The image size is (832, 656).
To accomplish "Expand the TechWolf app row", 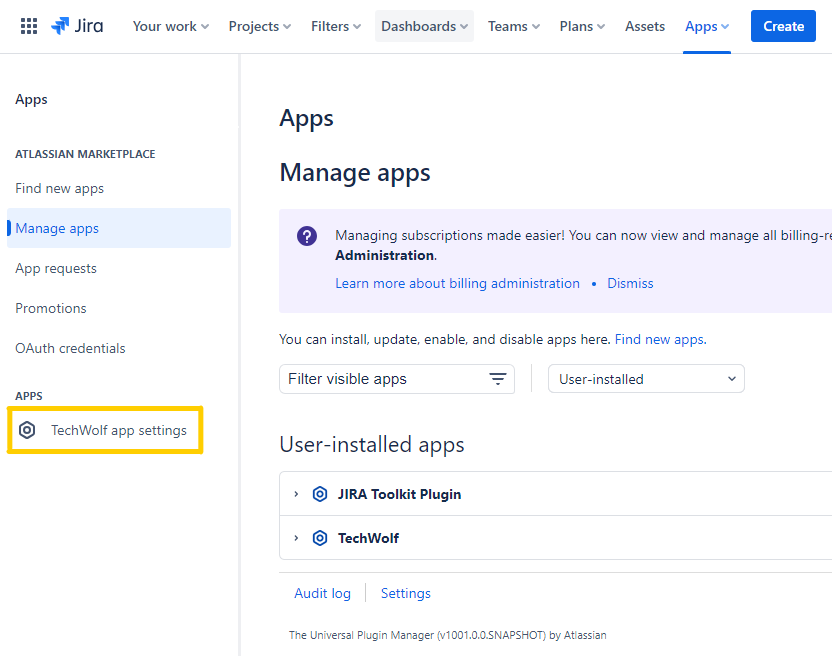I will tap(294, 538).
